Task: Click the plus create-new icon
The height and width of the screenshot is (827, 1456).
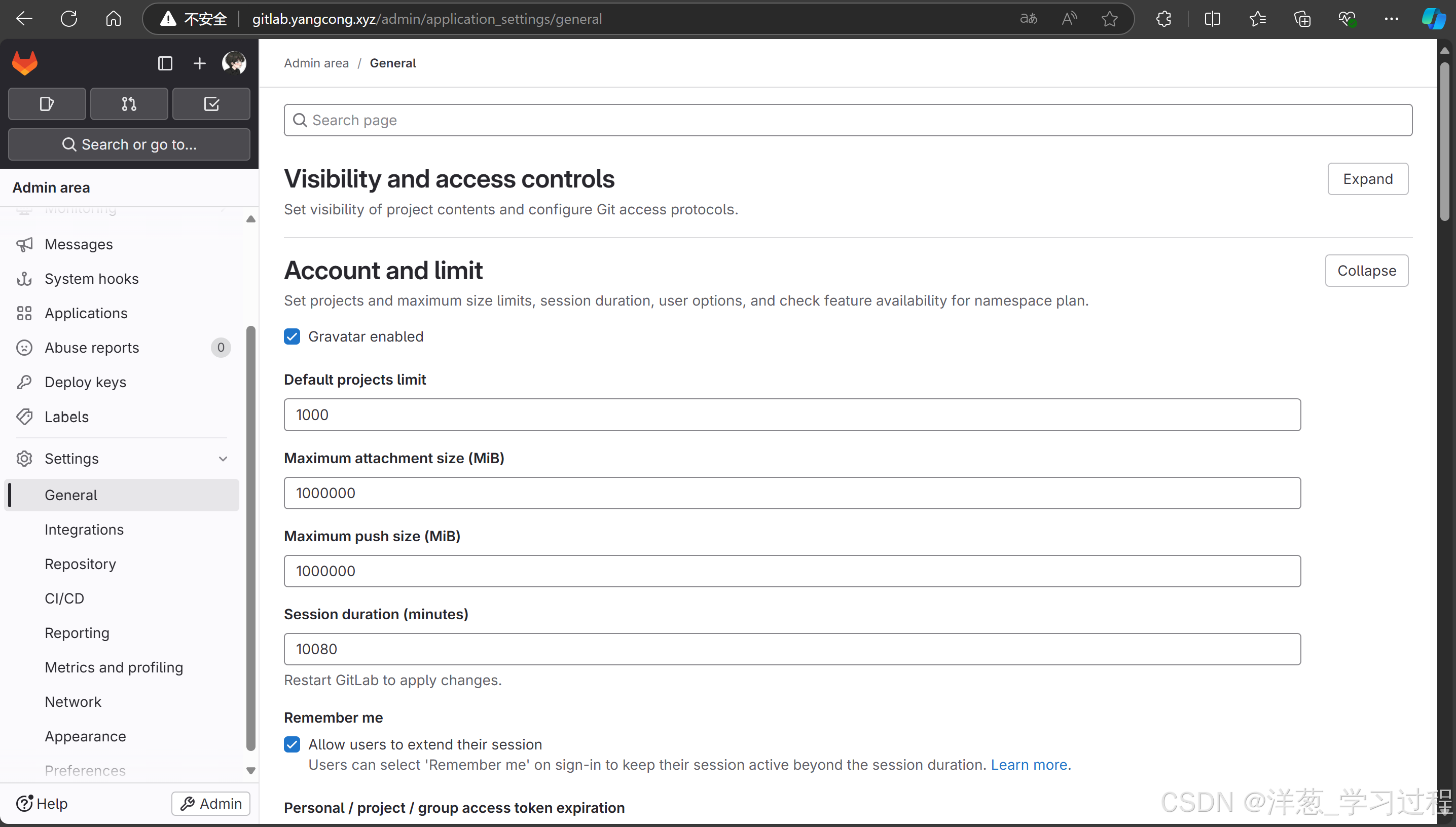Action: point(199,63)
